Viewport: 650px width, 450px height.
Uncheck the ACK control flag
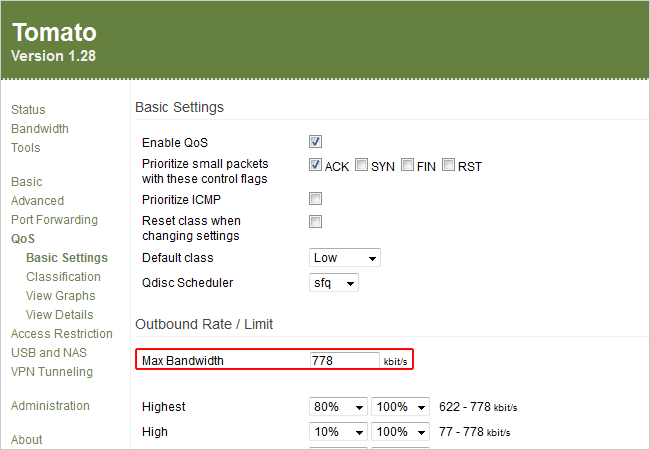point(315,166)
